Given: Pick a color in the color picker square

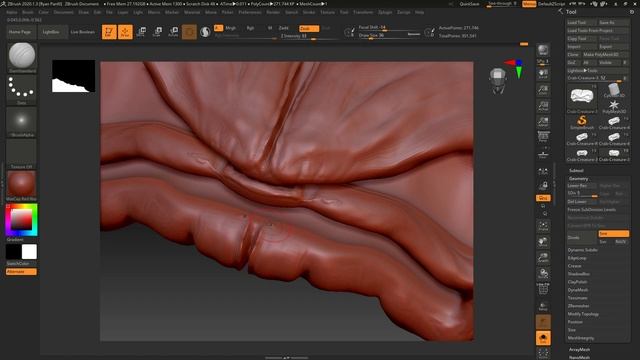Looking at the screenshot, I should [21, 220].
